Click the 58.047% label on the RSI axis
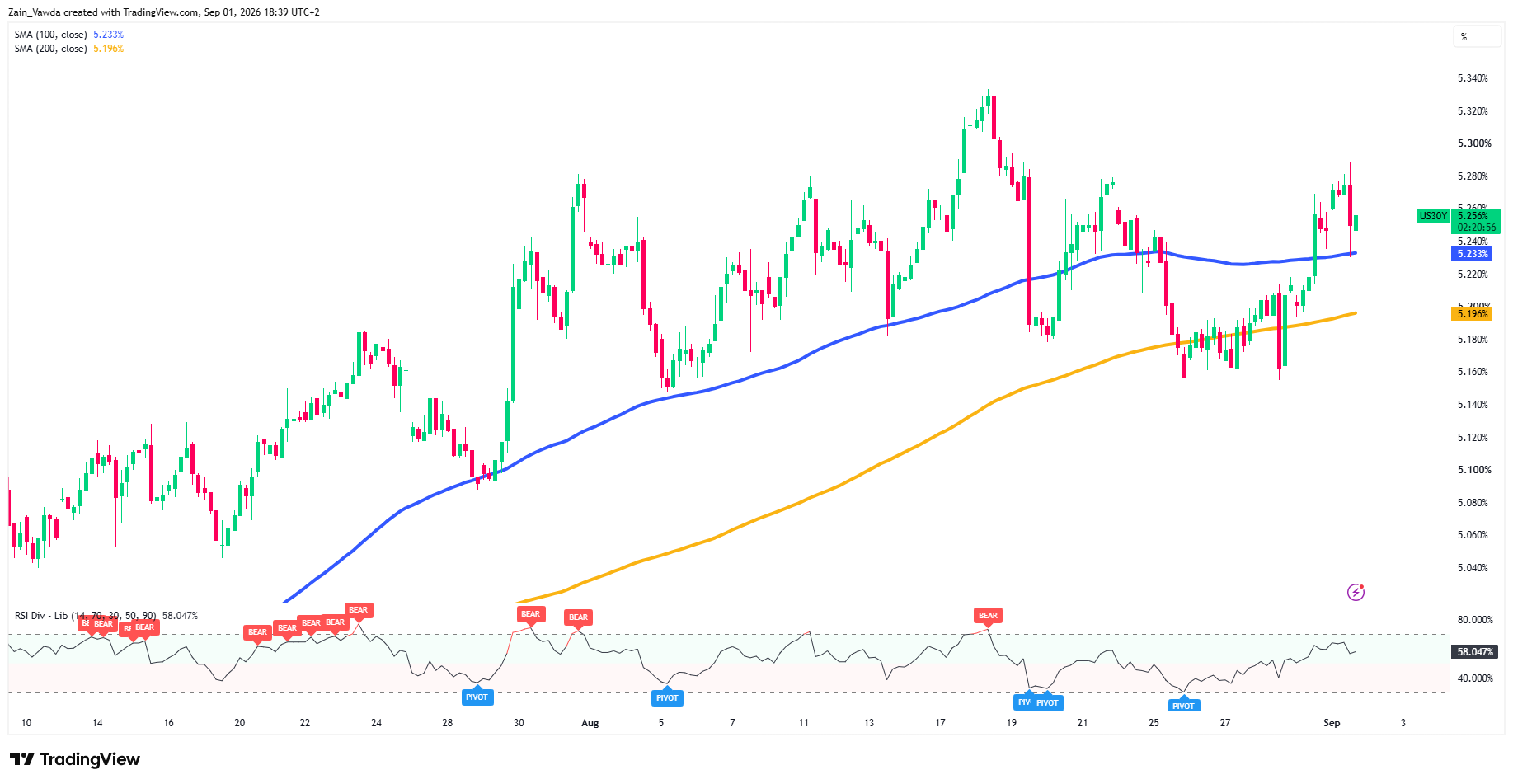The width and height of the screenshot is (1513, 784). point(1474,652)
